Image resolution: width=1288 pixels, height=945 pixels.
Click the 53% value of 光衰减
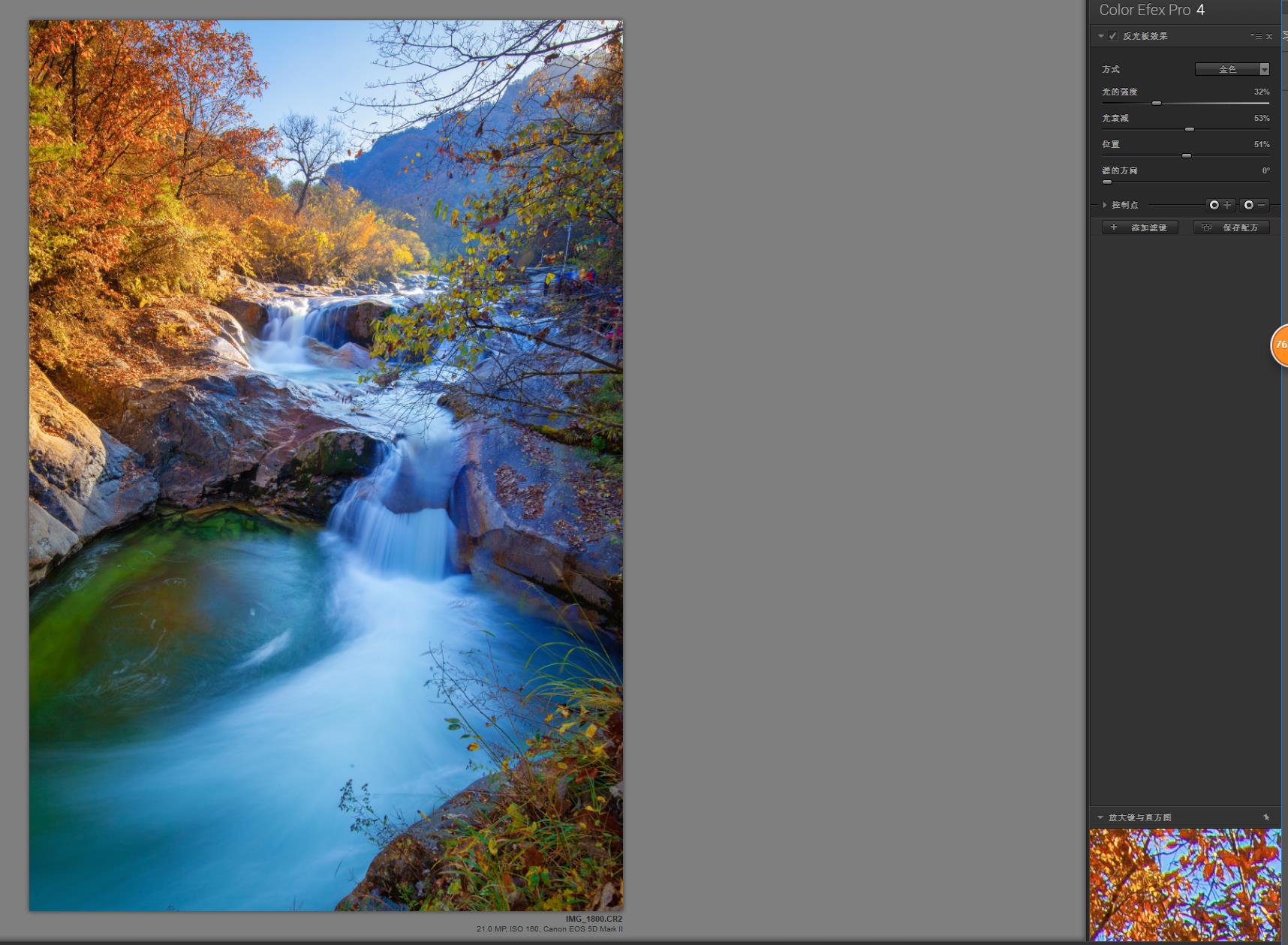(x=1262, y=118)
